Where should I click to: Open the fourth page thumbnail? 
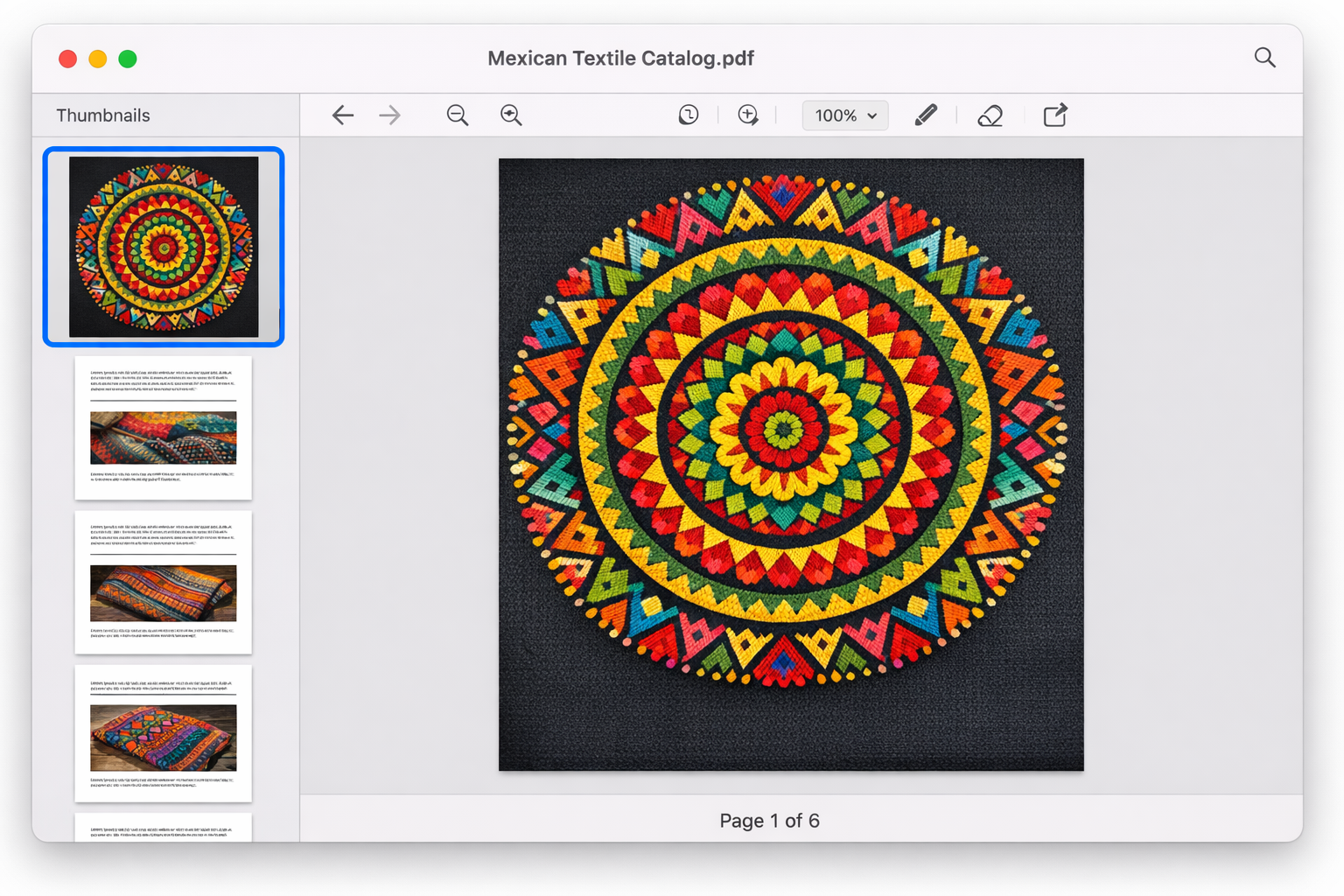pos(164,733)
